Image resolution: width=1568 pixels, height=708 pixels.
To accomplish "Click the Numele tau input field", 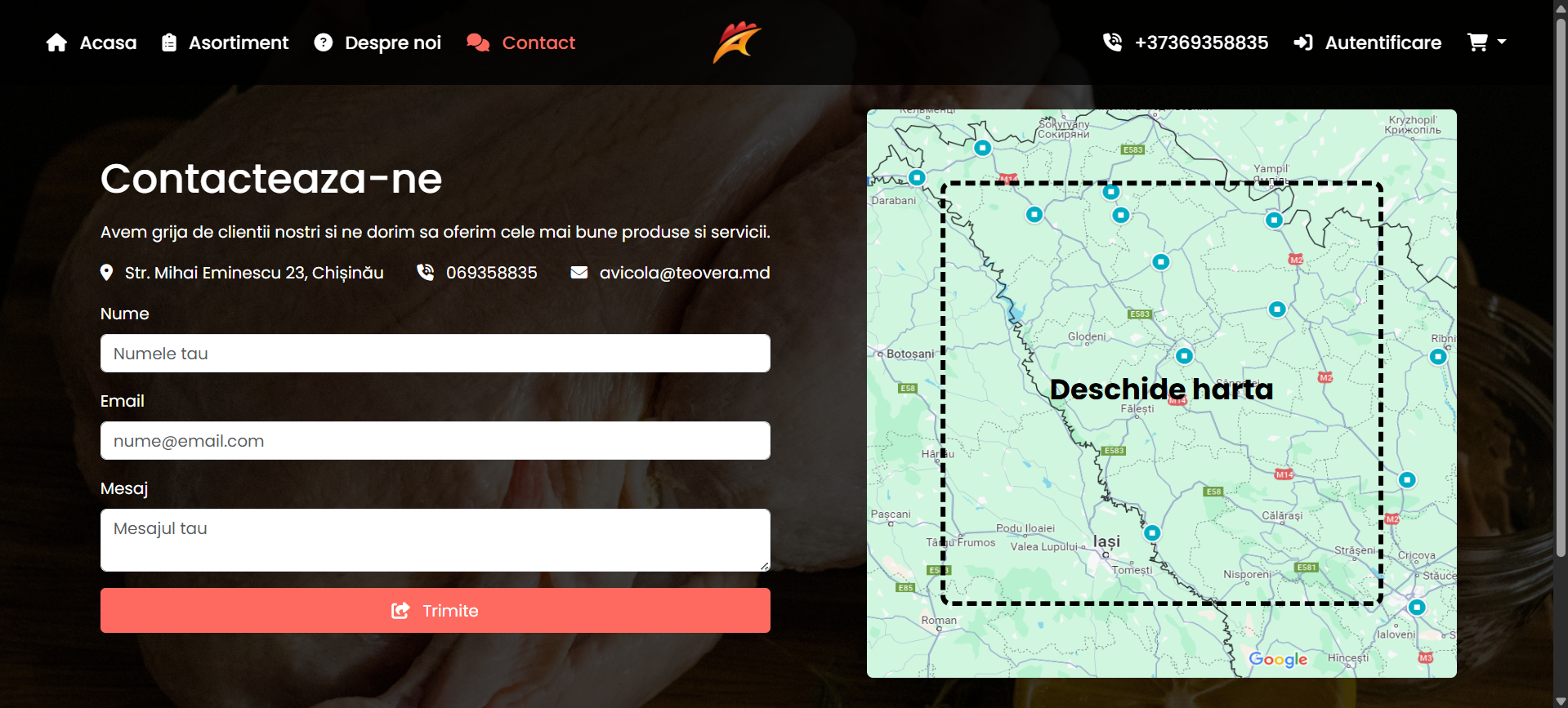I will tap(436, 354).
